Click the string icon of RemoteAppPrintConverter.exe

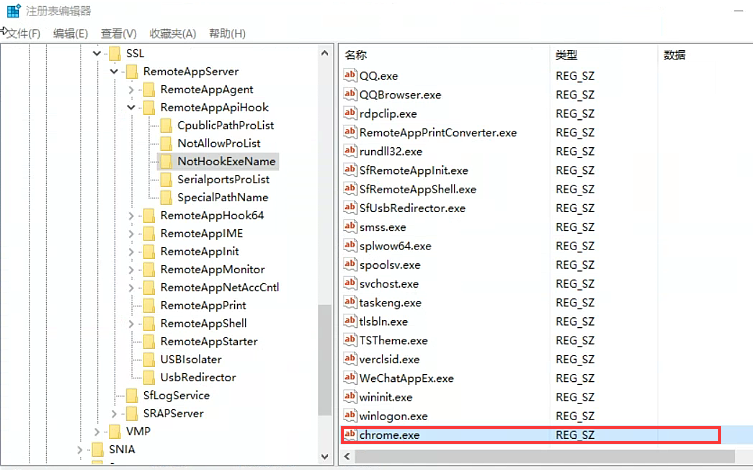(350, 132)
